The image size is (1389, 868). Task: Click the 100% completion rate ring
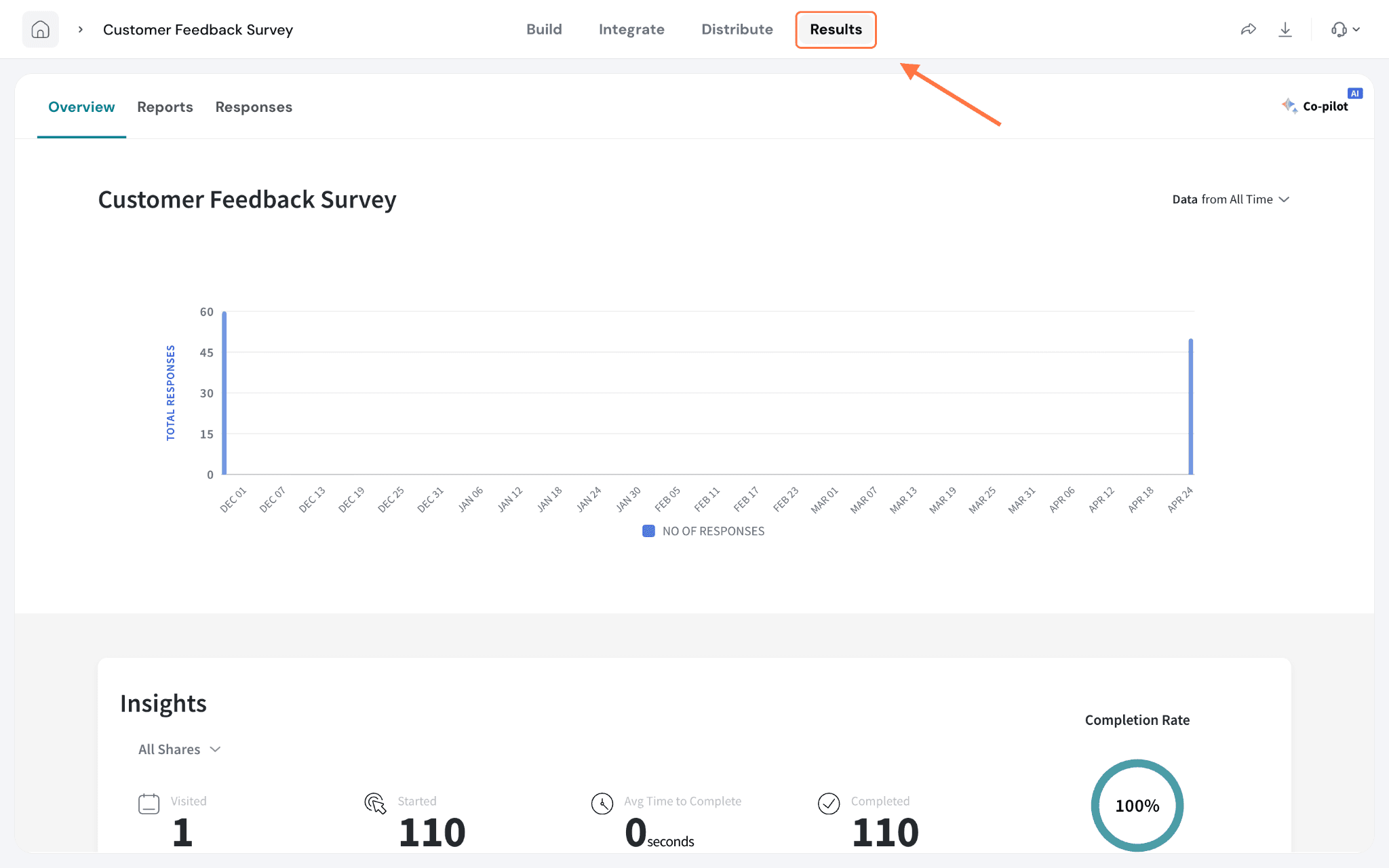coord(1137,805)
